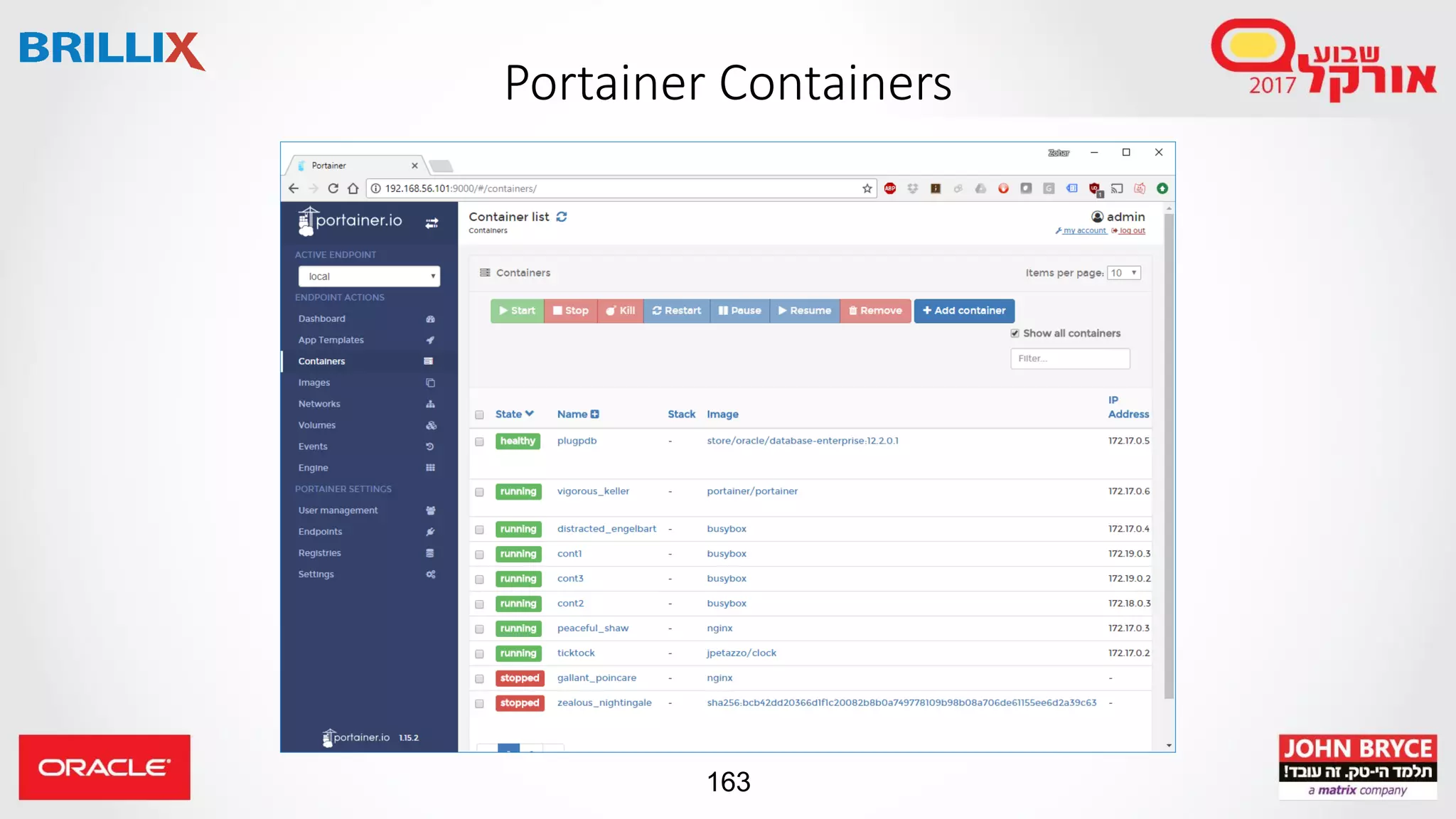Check the peaceful_shaw container checkbox
The image size is (1456, 819).
point(479,630)
